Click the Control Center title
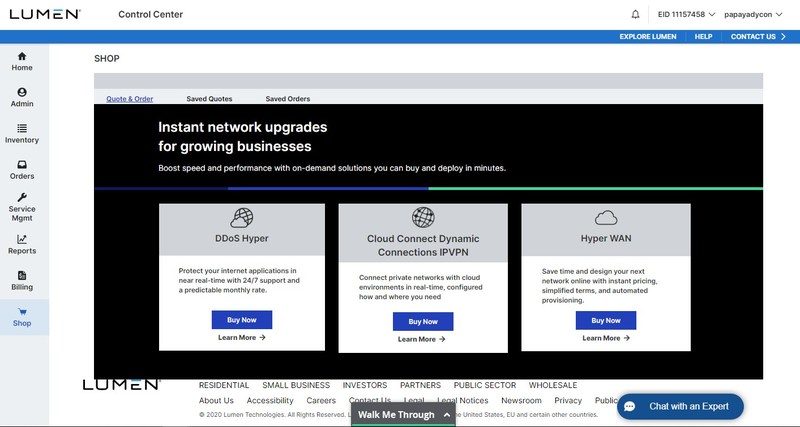The image size is (800, 427). [151, 14]
